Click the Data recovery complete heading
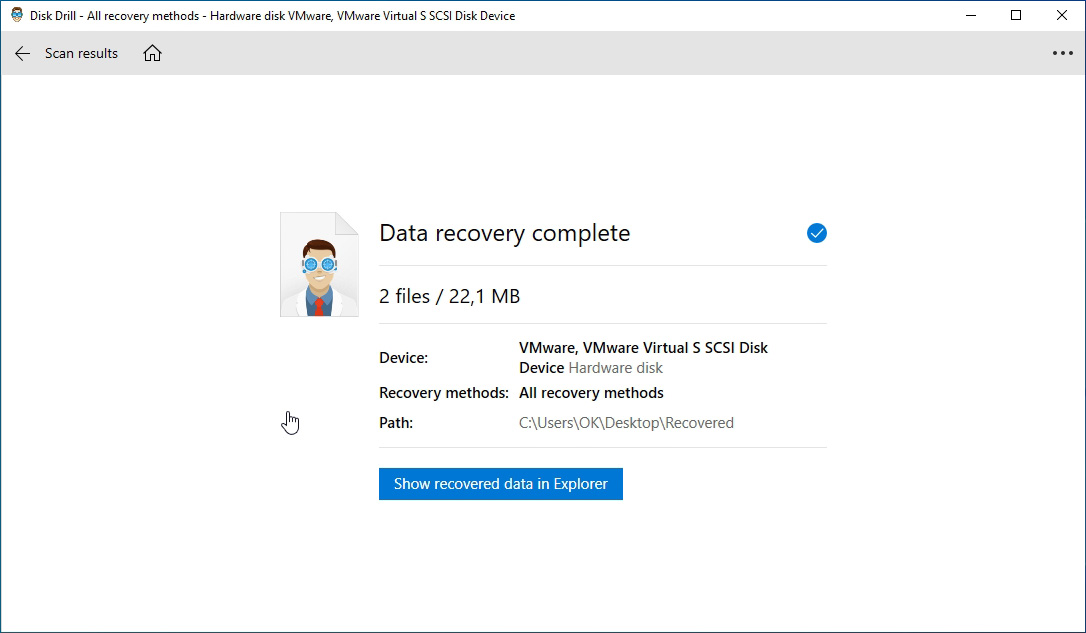The image size is (1086, 633). pos(504,233)
